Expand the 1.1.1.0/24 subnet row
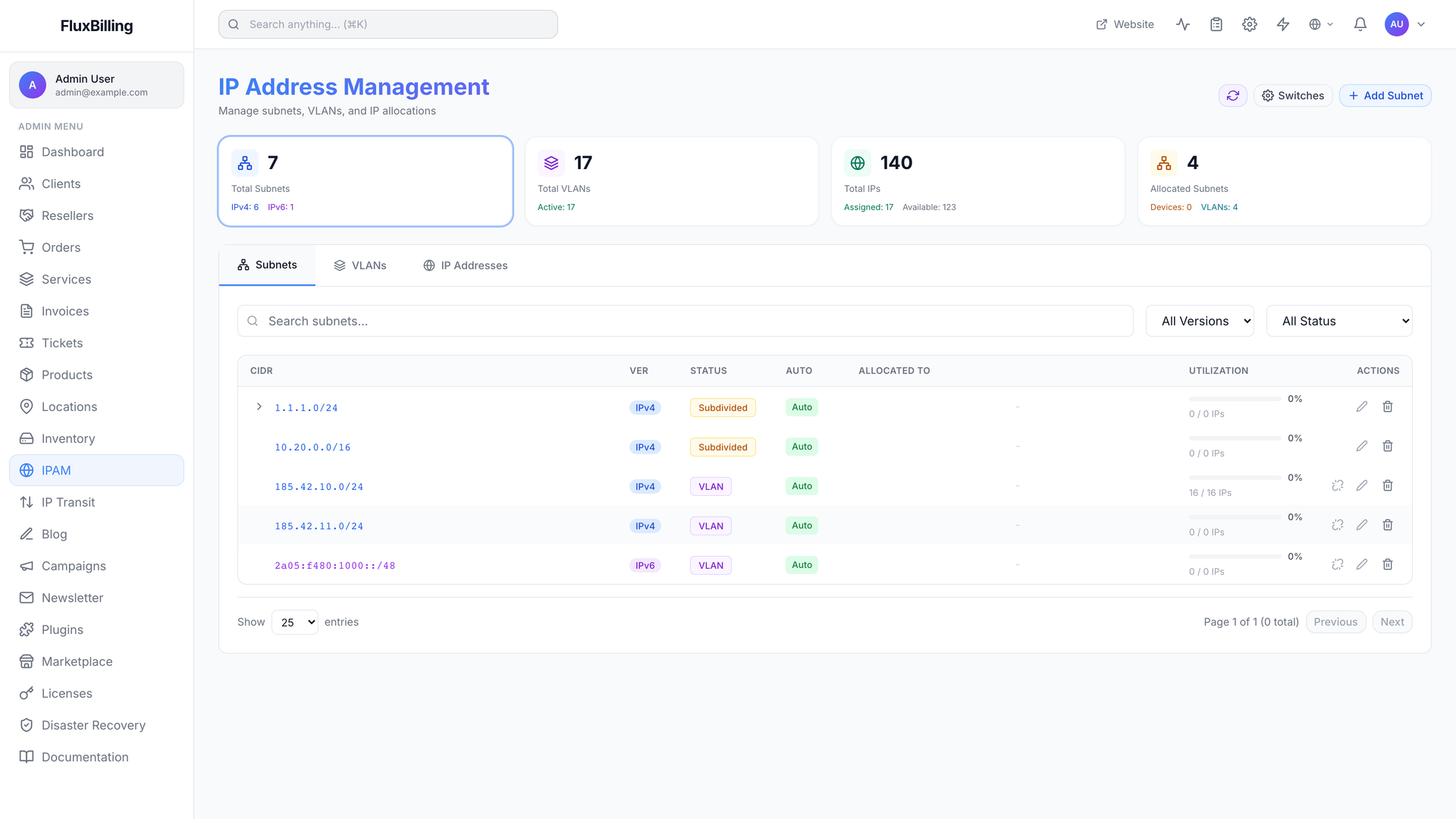The width and height of the screenshot is (1456, 819). [x=259, y=407]
